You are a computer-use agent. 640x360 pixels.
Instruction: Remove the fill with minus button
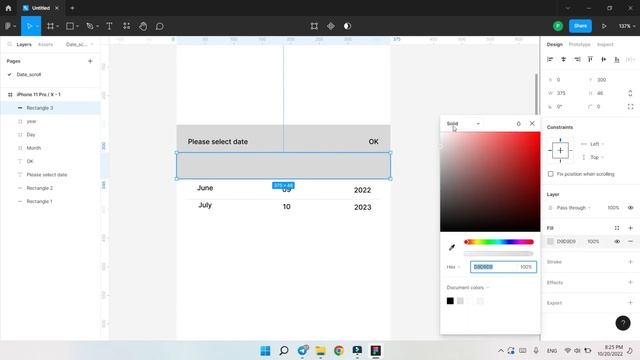[x=630, y=242]
